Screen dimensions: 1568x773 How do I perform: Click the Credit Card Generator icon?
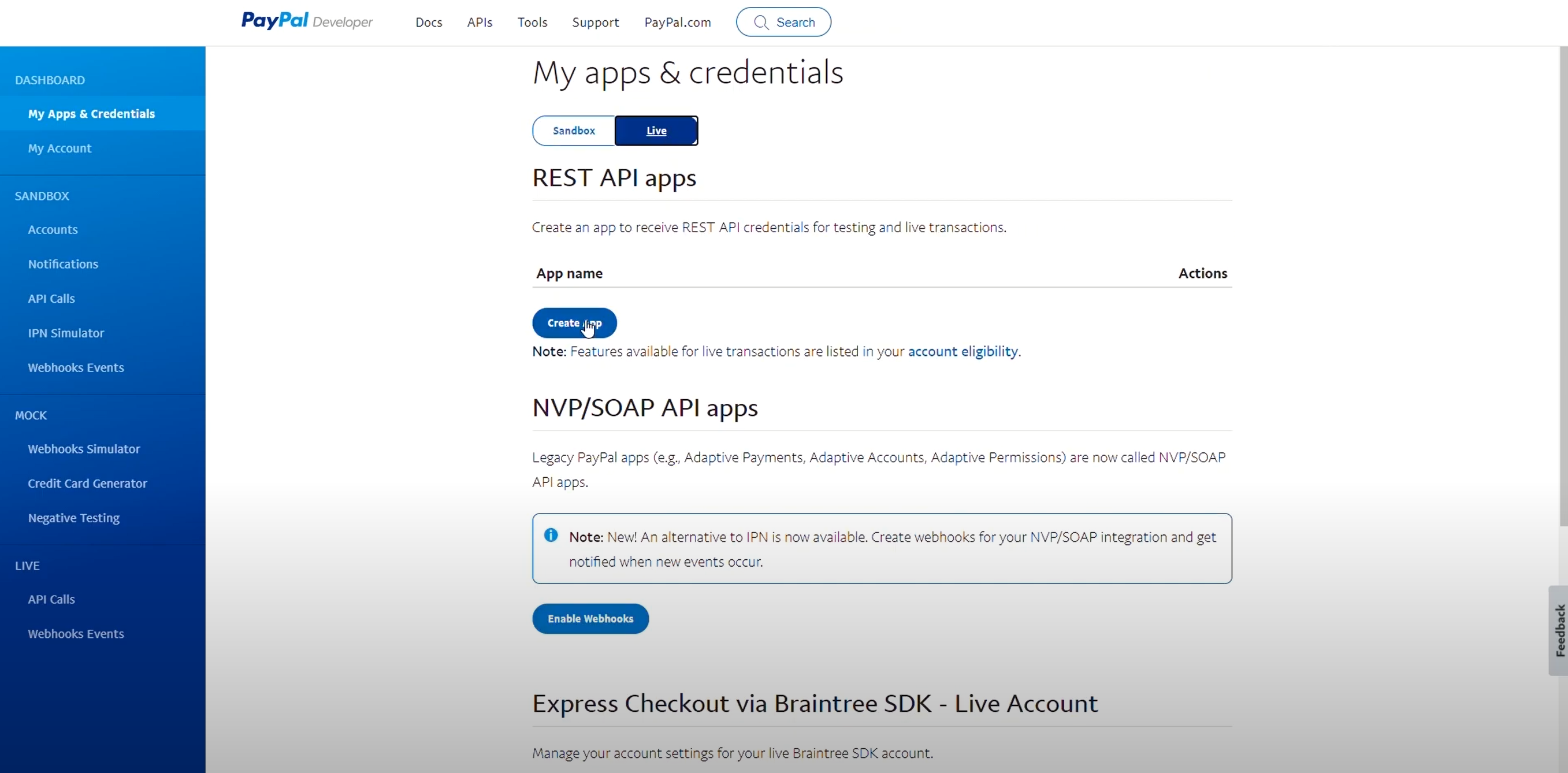click(88, 483)
